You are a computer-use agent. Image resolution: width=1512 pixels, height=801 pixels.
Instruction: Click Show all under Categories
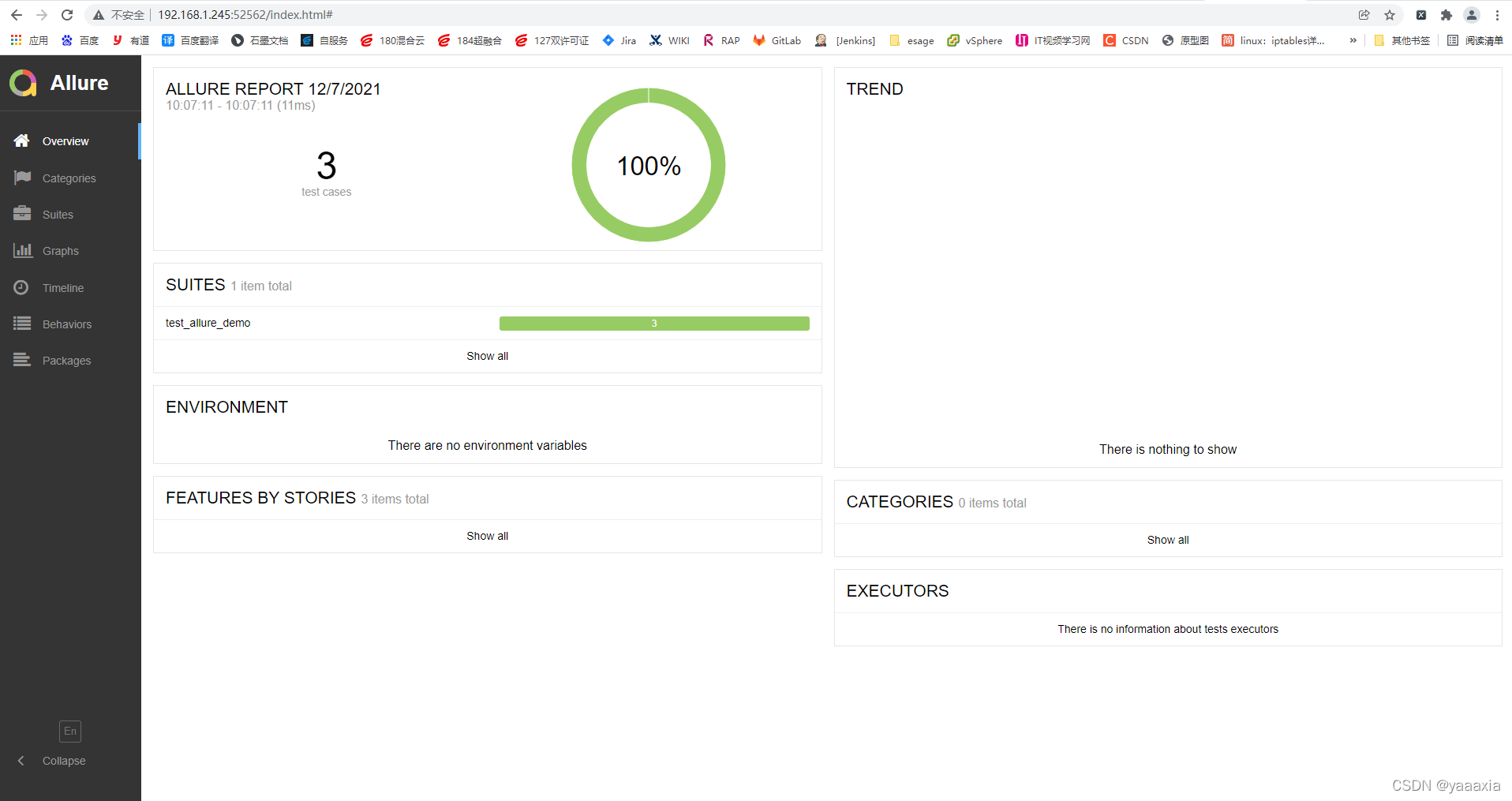coord(1168,540)
